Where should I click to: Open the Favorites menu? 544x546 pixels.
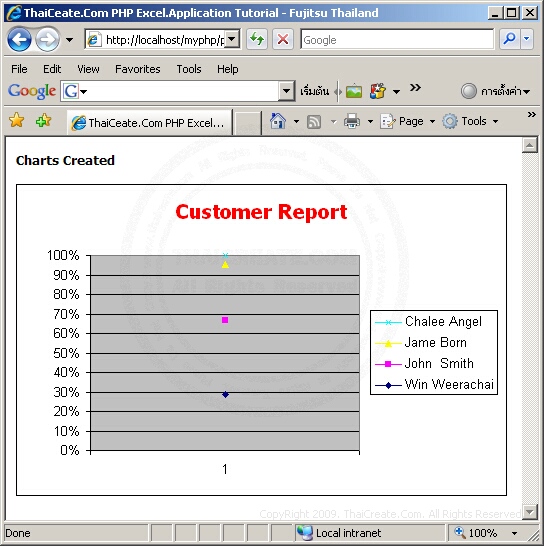[138, 69]
